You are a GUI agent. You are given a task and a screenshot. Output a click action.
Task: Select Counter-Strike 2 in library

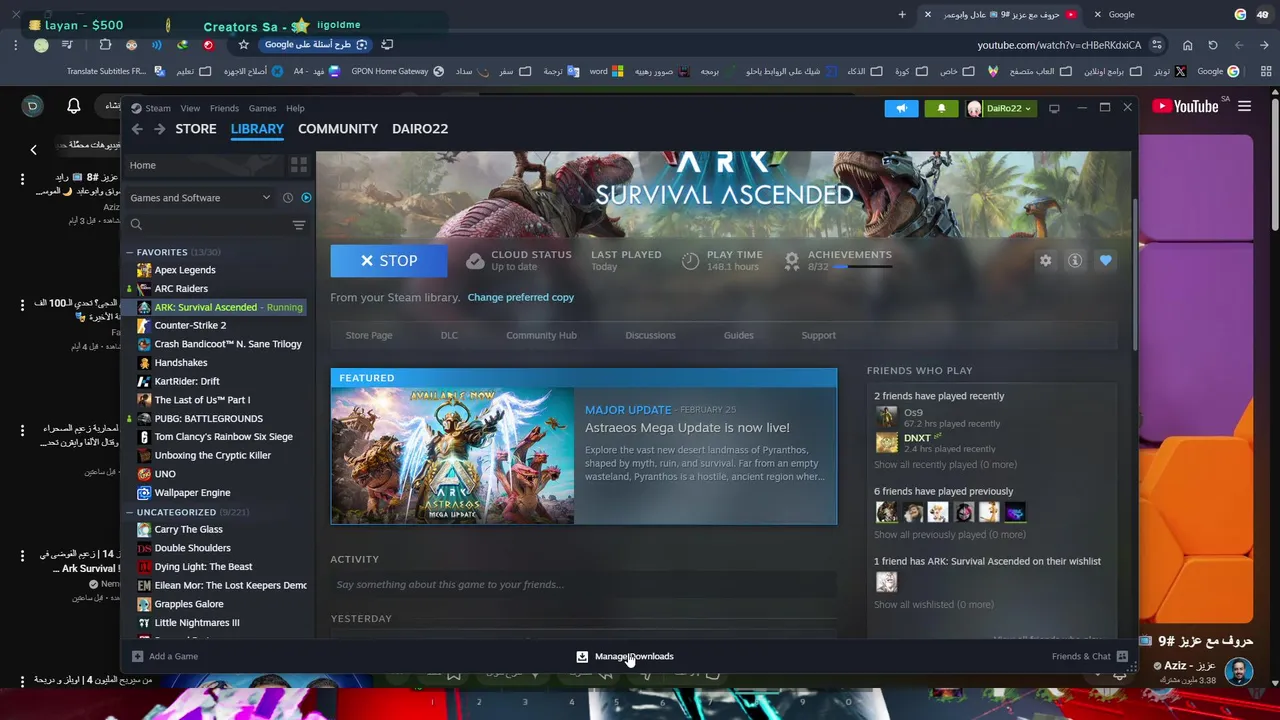[x=190, y=325]
